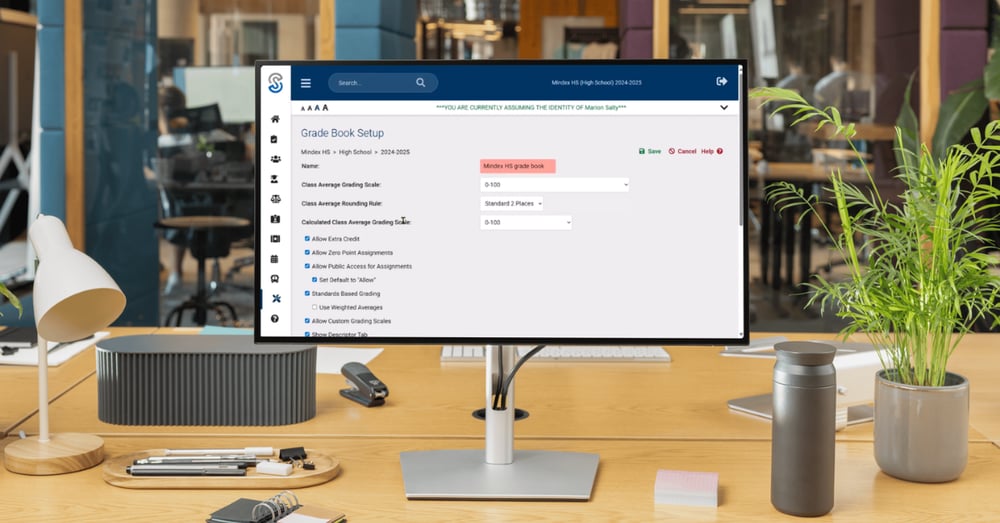
Task: Click the Save button
Action: tap(650, 151)
